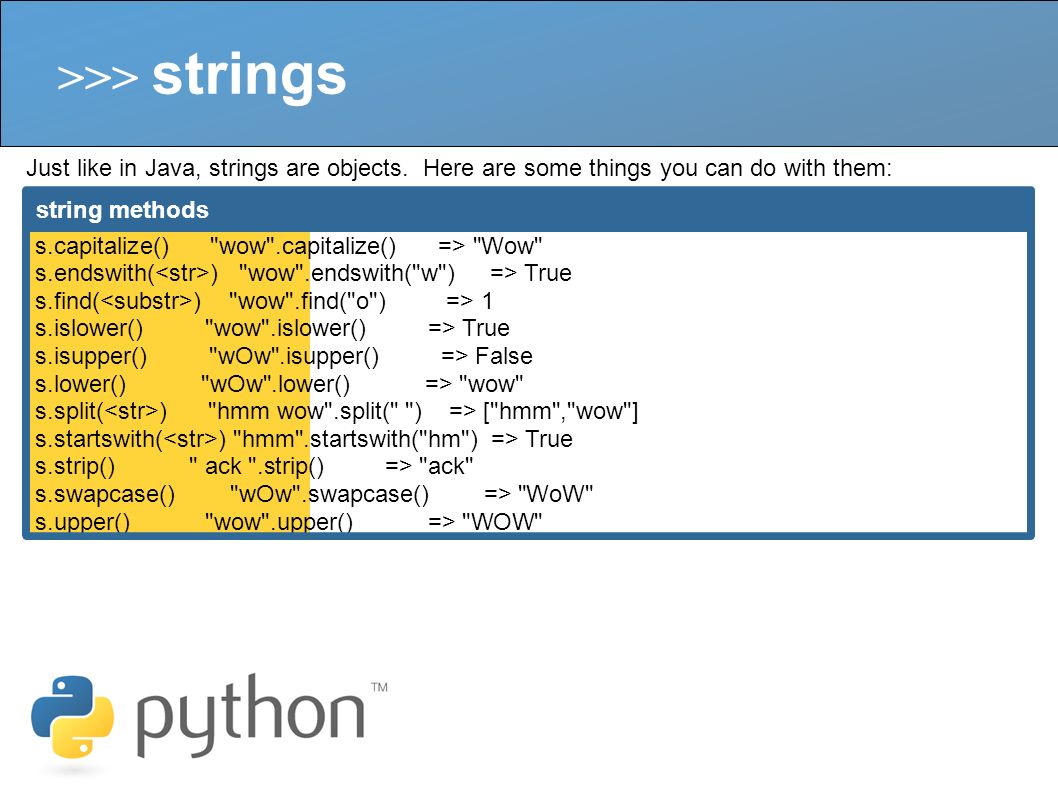The width and height of the screenshot is (1058, 793).
Task: Click the TM trademark mark by python
Action: pos(379,688)
